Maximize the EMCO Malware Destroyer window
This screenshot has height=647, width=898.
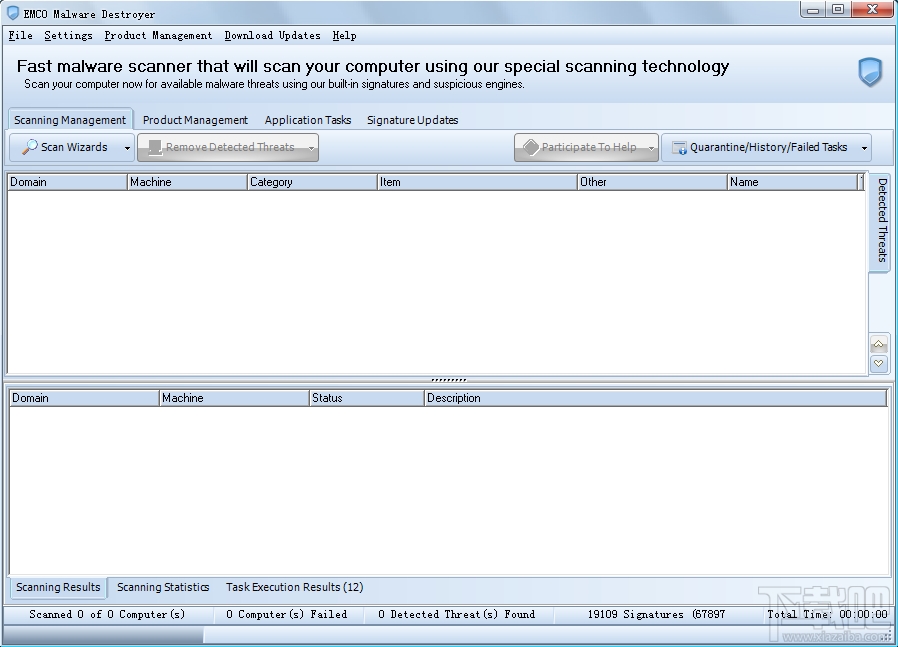[x=838, y=10]
